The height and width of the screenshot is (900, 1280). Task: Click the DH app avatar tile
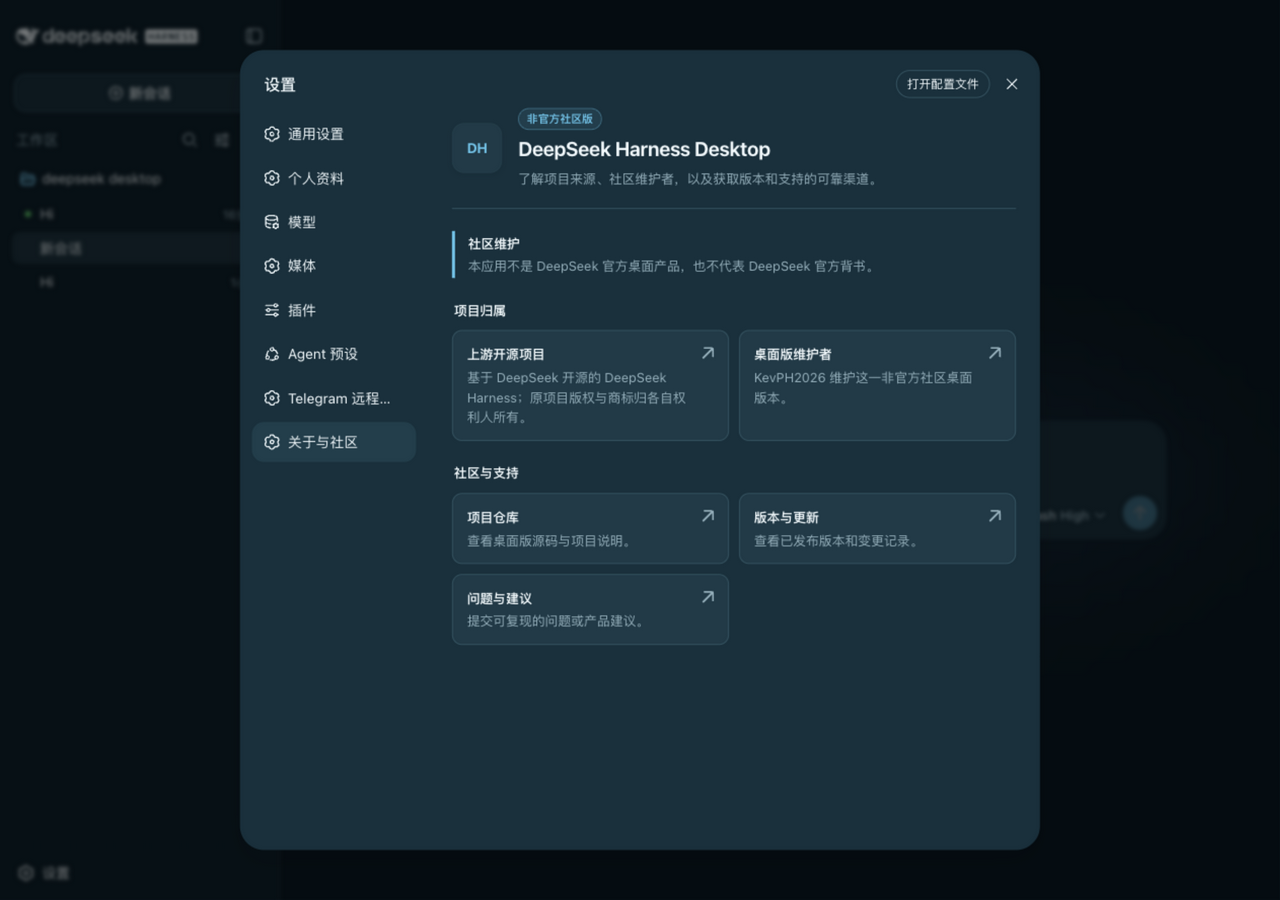click(x=477, y=148)
